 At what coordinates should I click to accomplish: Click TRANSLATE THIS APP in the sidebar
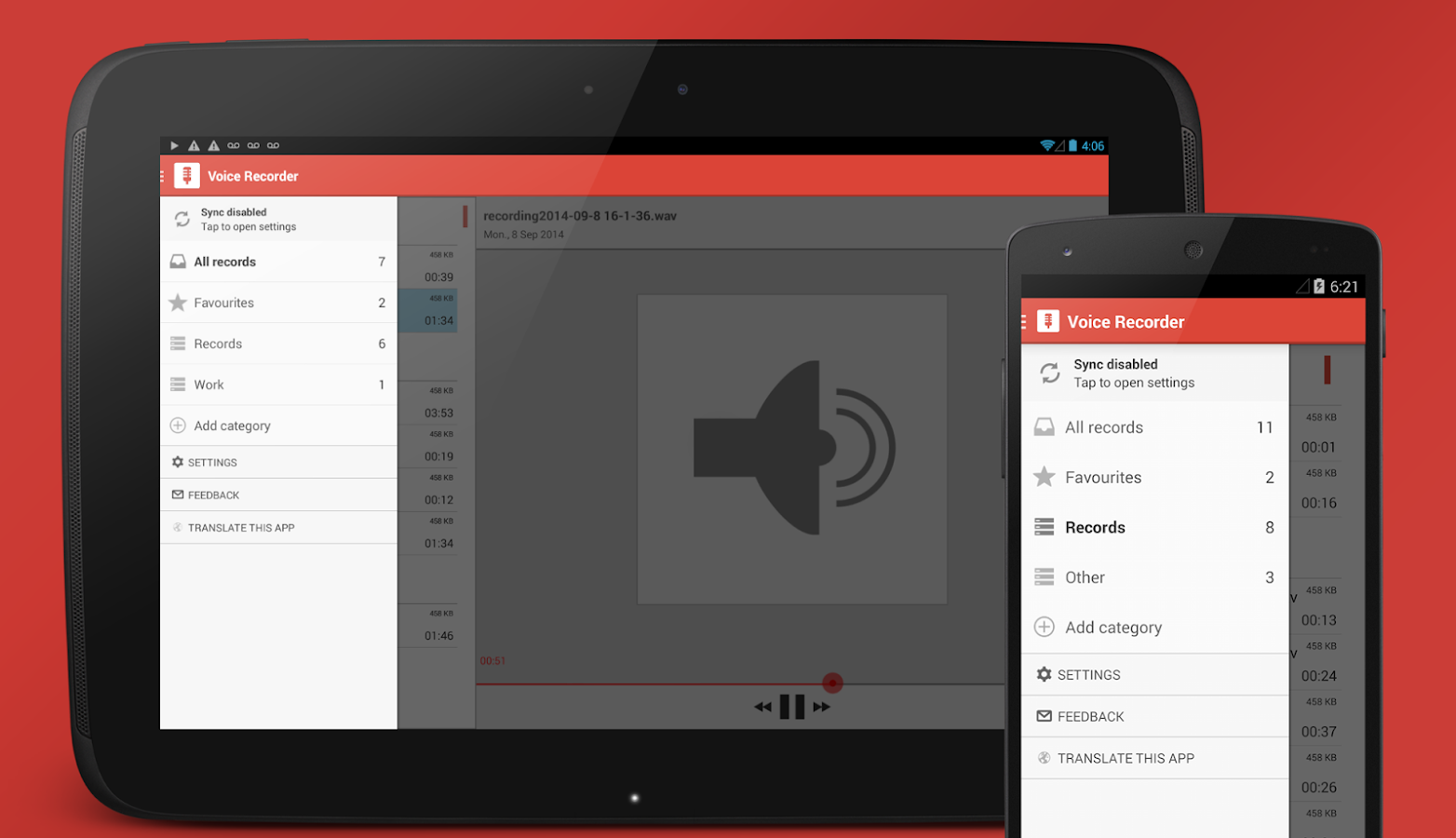coord(240,527)
